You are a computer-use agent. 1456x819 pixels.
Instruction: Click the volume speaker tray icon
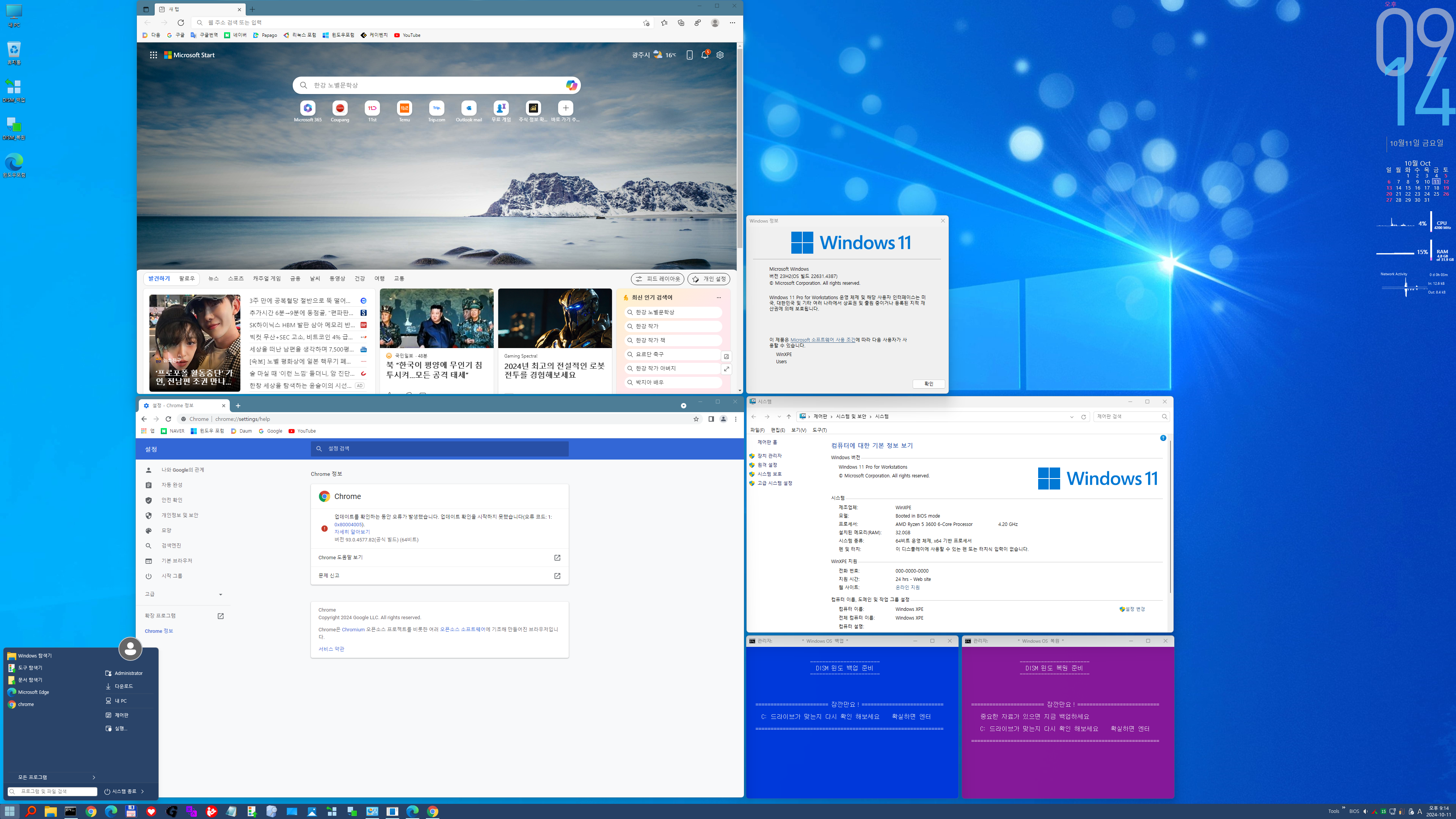(1365, 811)
